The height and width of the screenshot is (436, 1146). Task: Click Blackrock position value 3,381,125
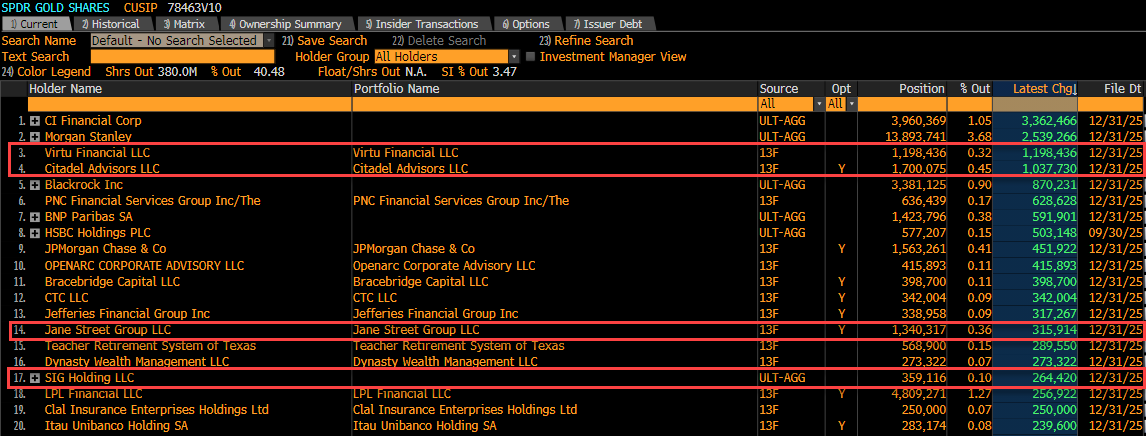[918, 185]
